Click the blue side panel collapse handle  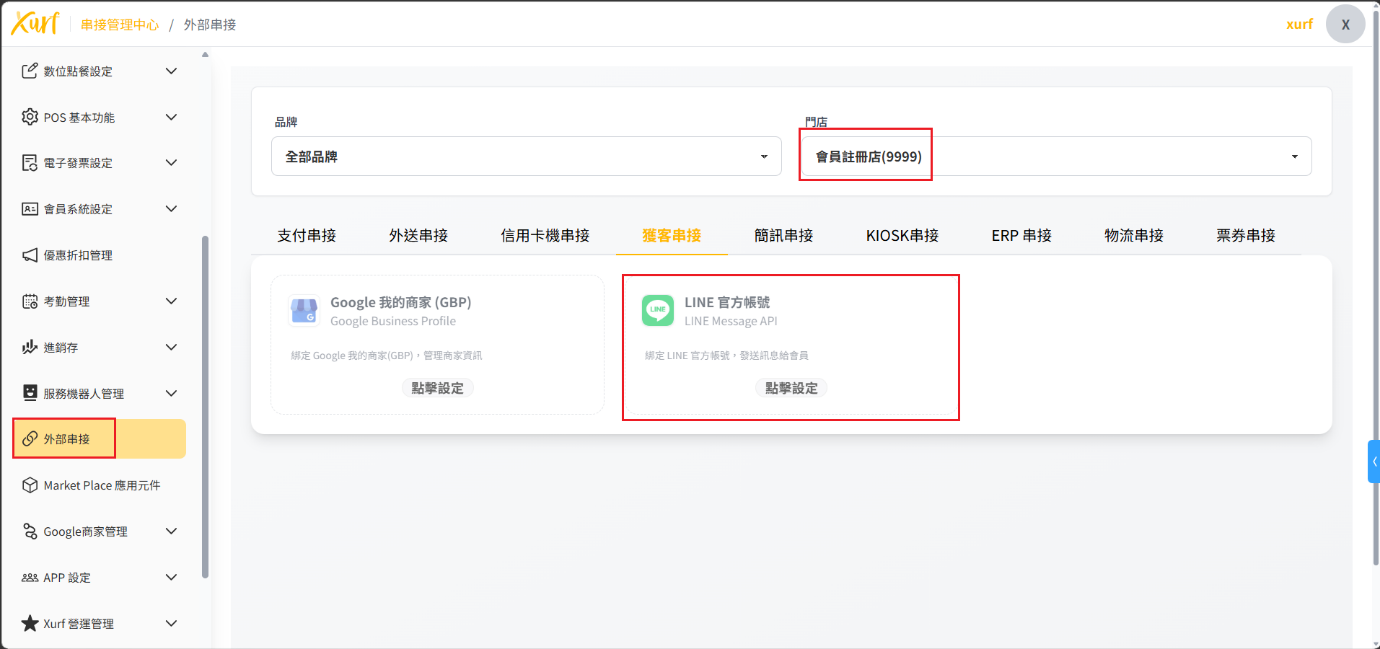[1374, 461]
